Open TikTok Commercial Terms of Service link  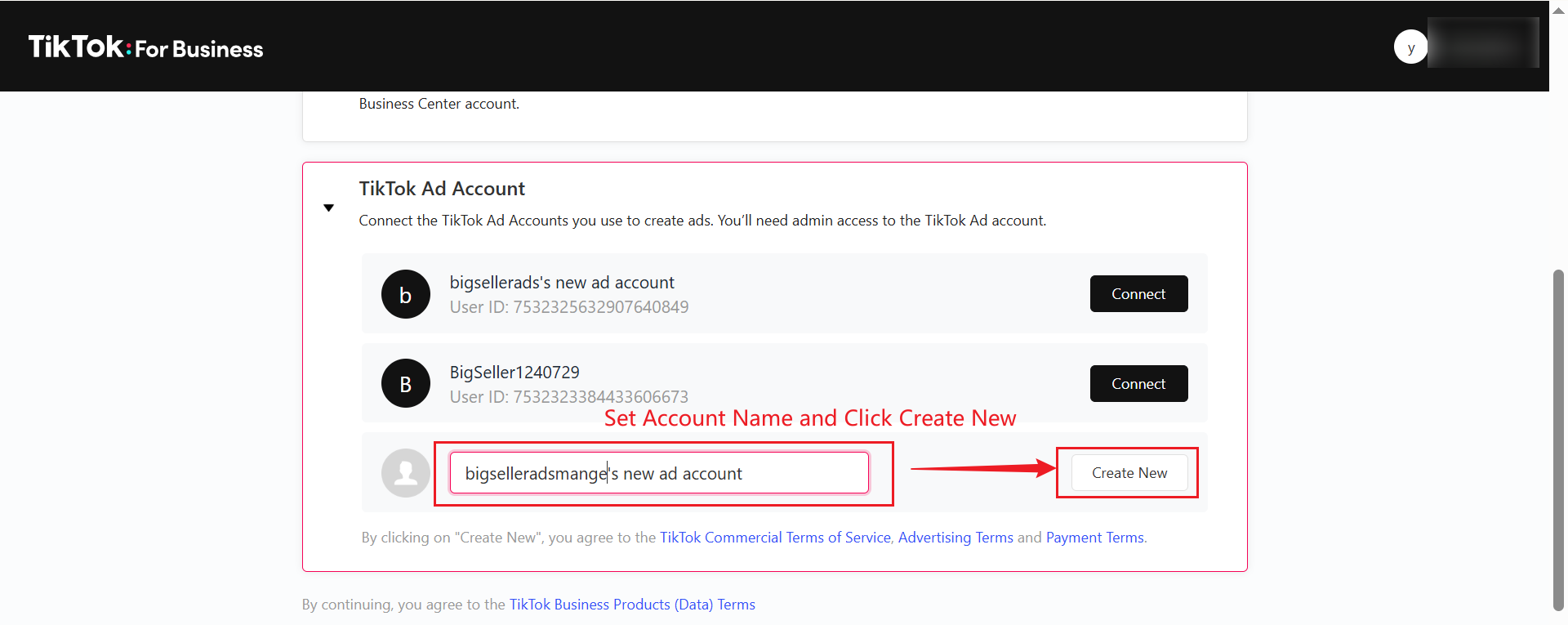[775, 538]
